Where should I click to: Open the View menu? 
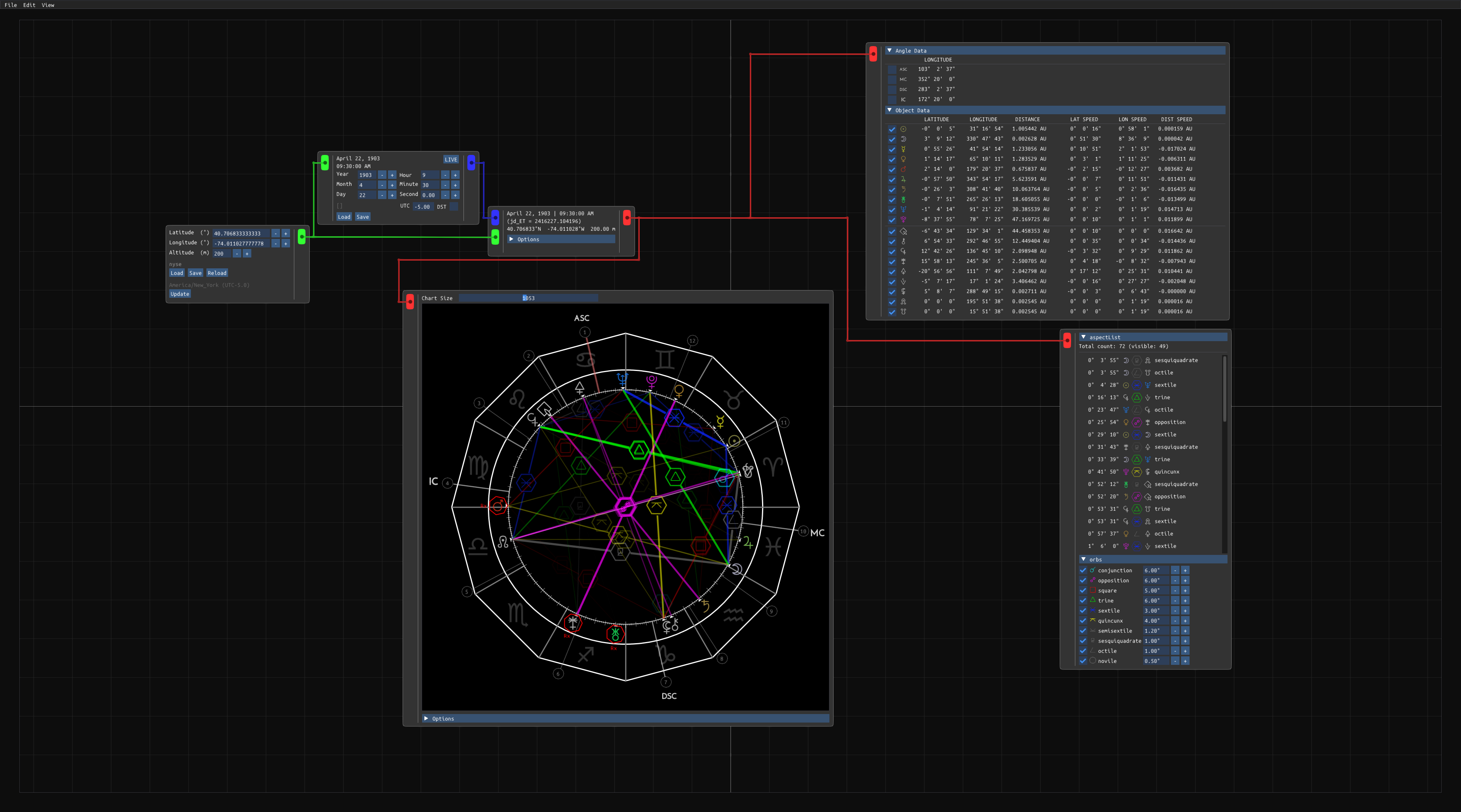[x=48, y=5]
